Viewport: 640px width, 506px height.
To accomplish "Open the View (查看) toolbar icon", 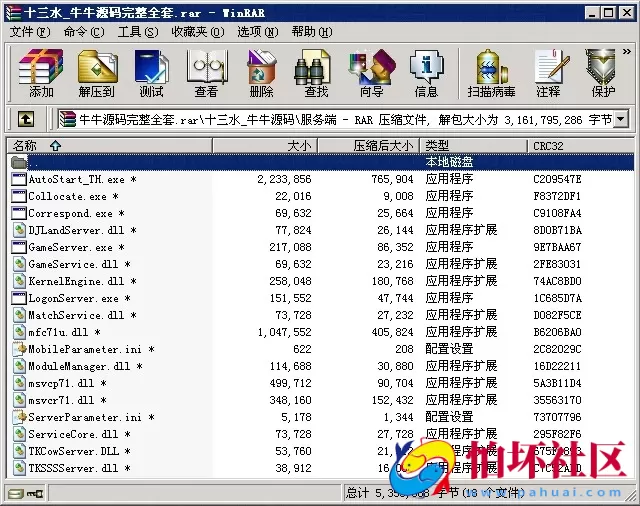I will point(206,73).
